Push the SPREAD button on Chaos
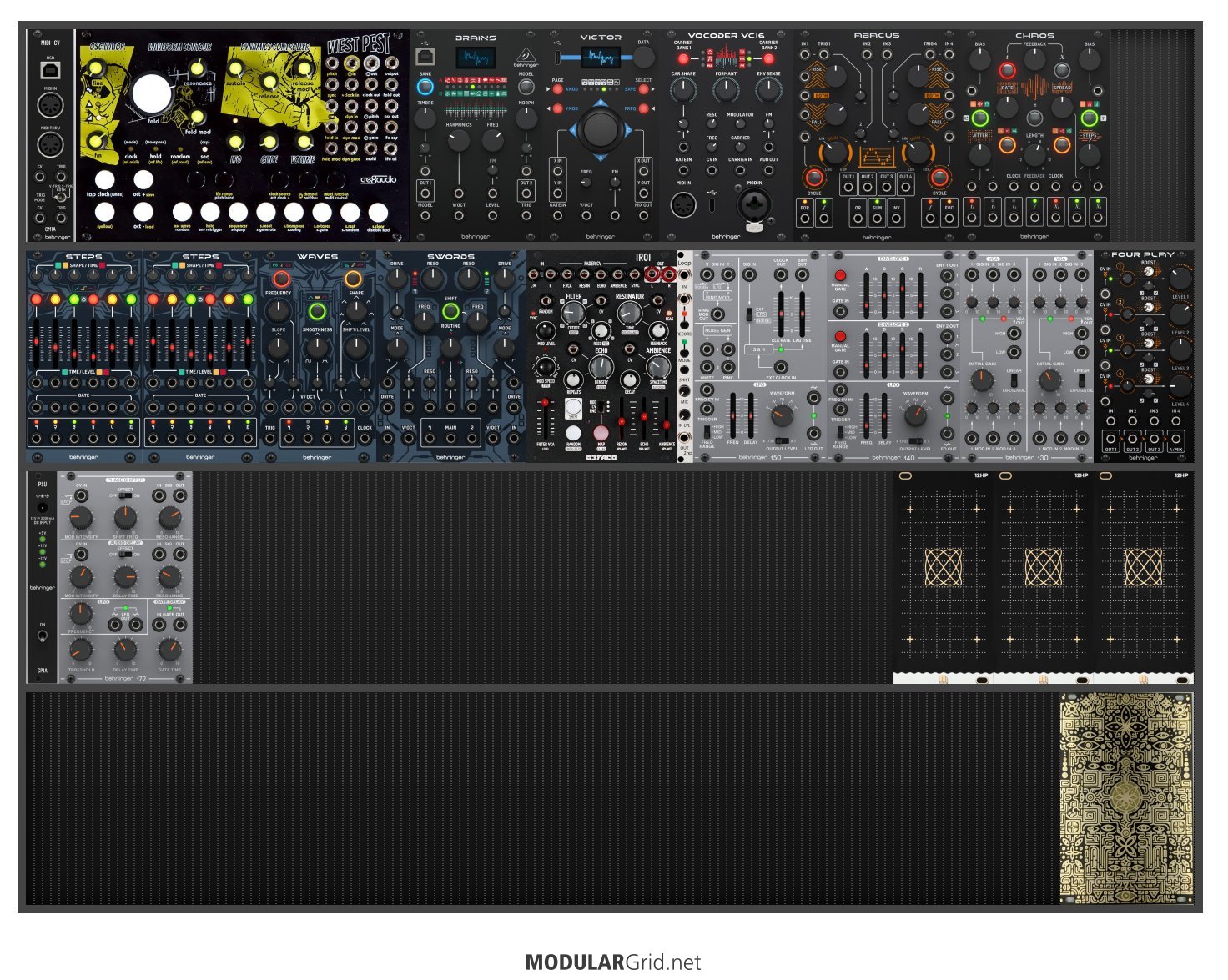 click(x=1062, y=71)
